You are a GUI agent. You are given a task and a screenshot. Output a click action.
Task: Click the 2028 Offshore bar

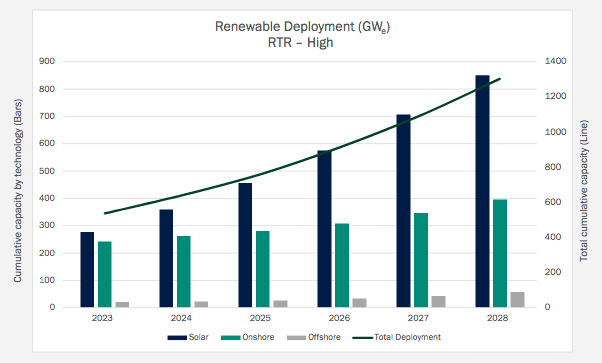(518, 300)
